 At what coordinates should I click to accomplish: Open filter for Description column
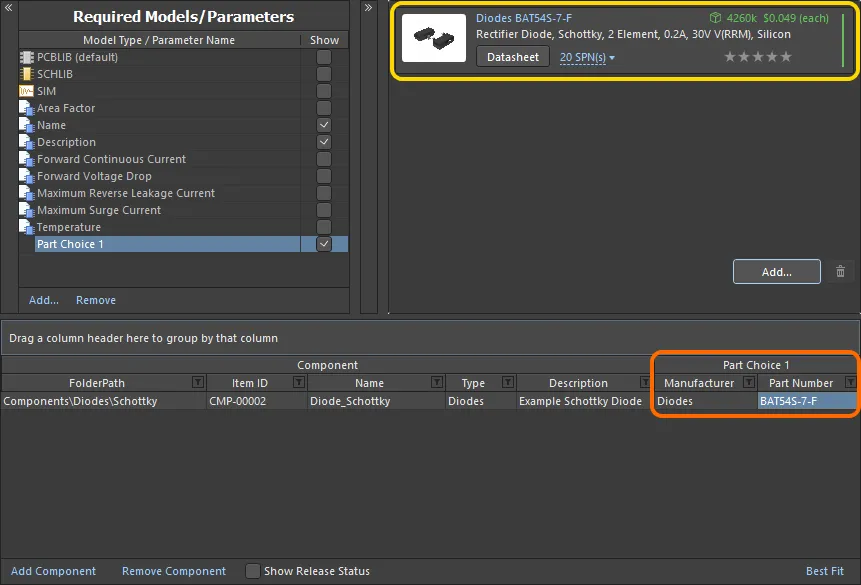point(645,382)
